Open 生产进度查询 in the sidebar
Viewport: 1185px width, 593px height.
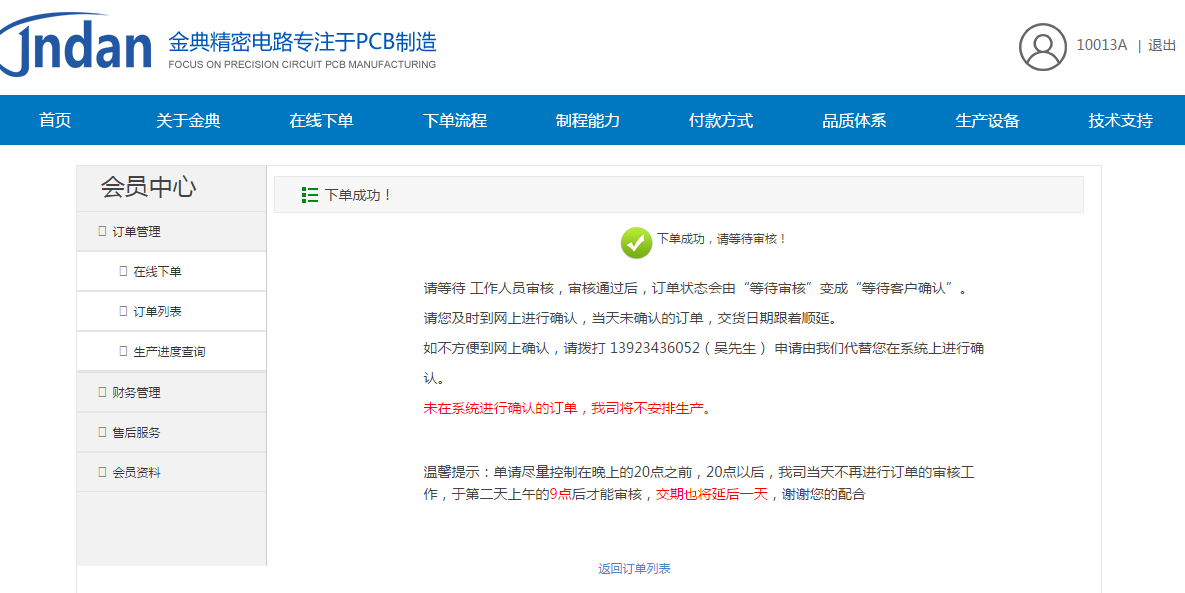click(169, 352)
